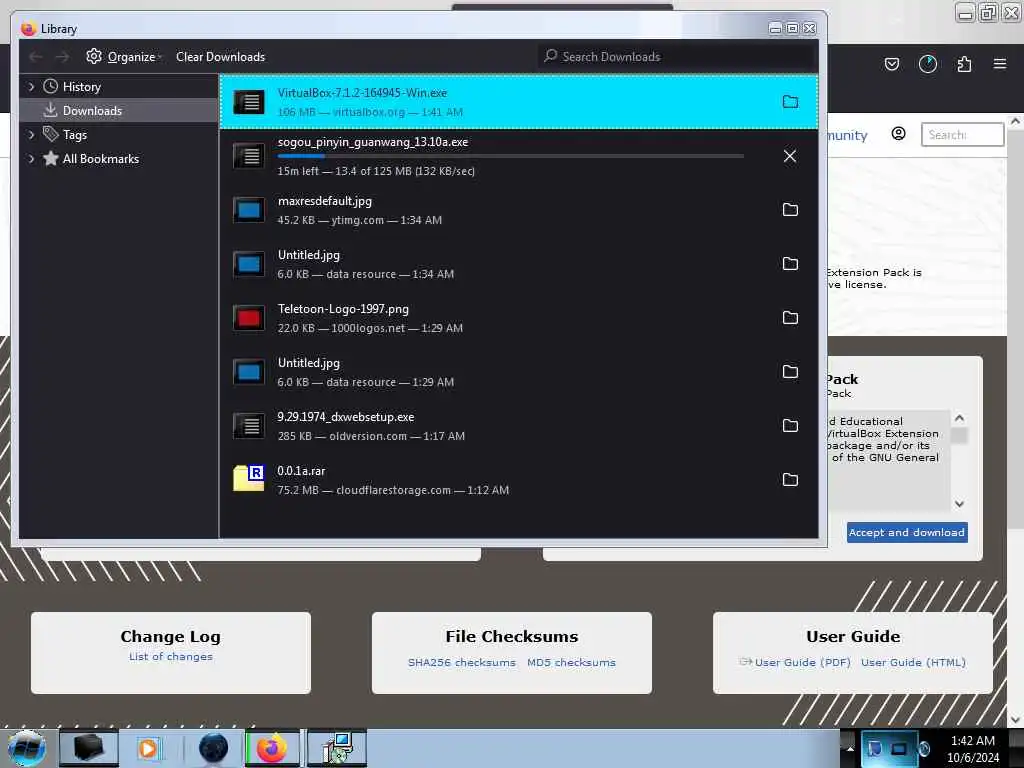The image size is (1024, 768).
Task: Click the Teletoon-Logo-1997.png red file icon
Action: [x=249, y=318]
